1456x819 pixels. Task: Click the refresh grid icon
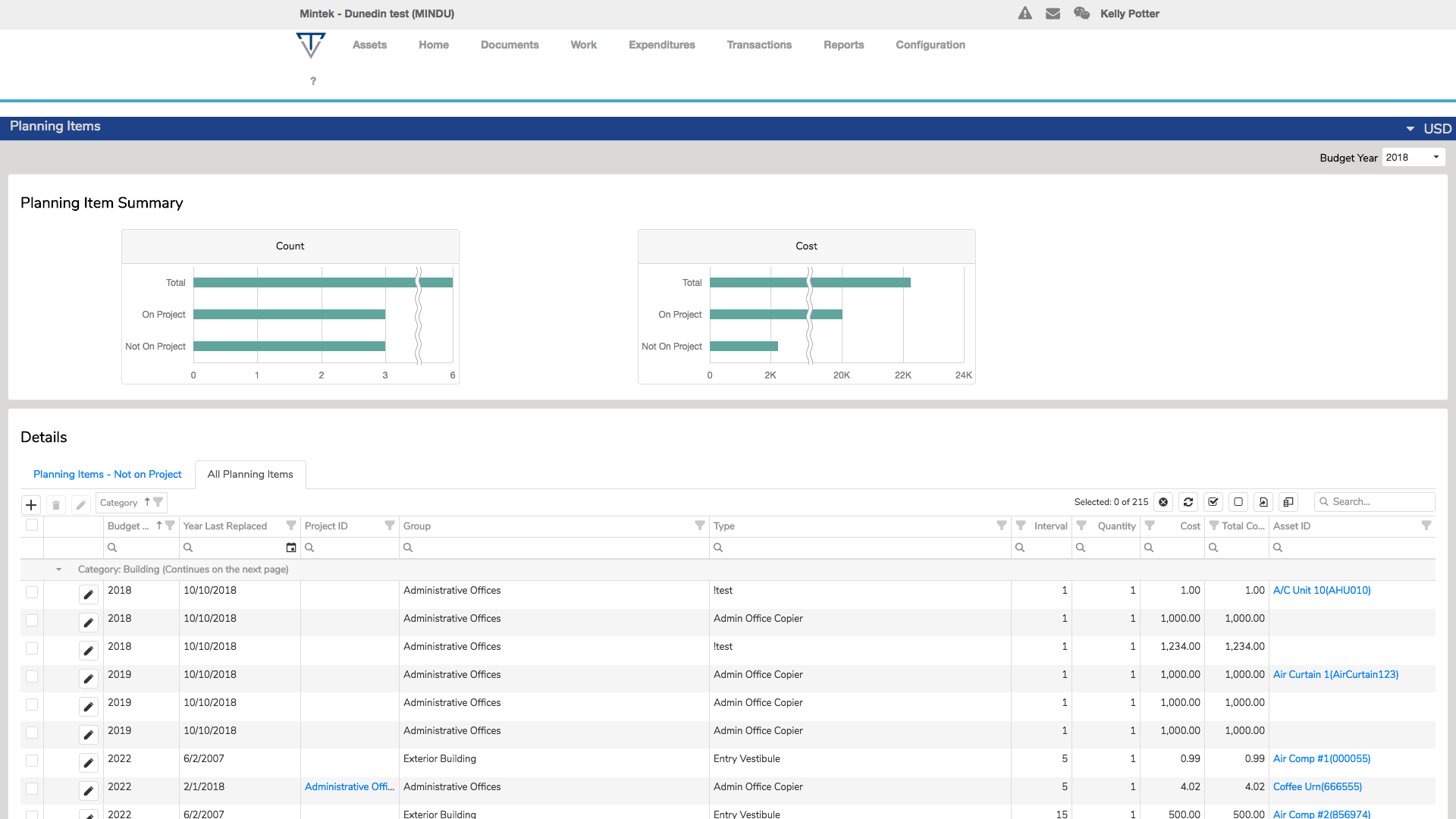tap(1188, 502)
